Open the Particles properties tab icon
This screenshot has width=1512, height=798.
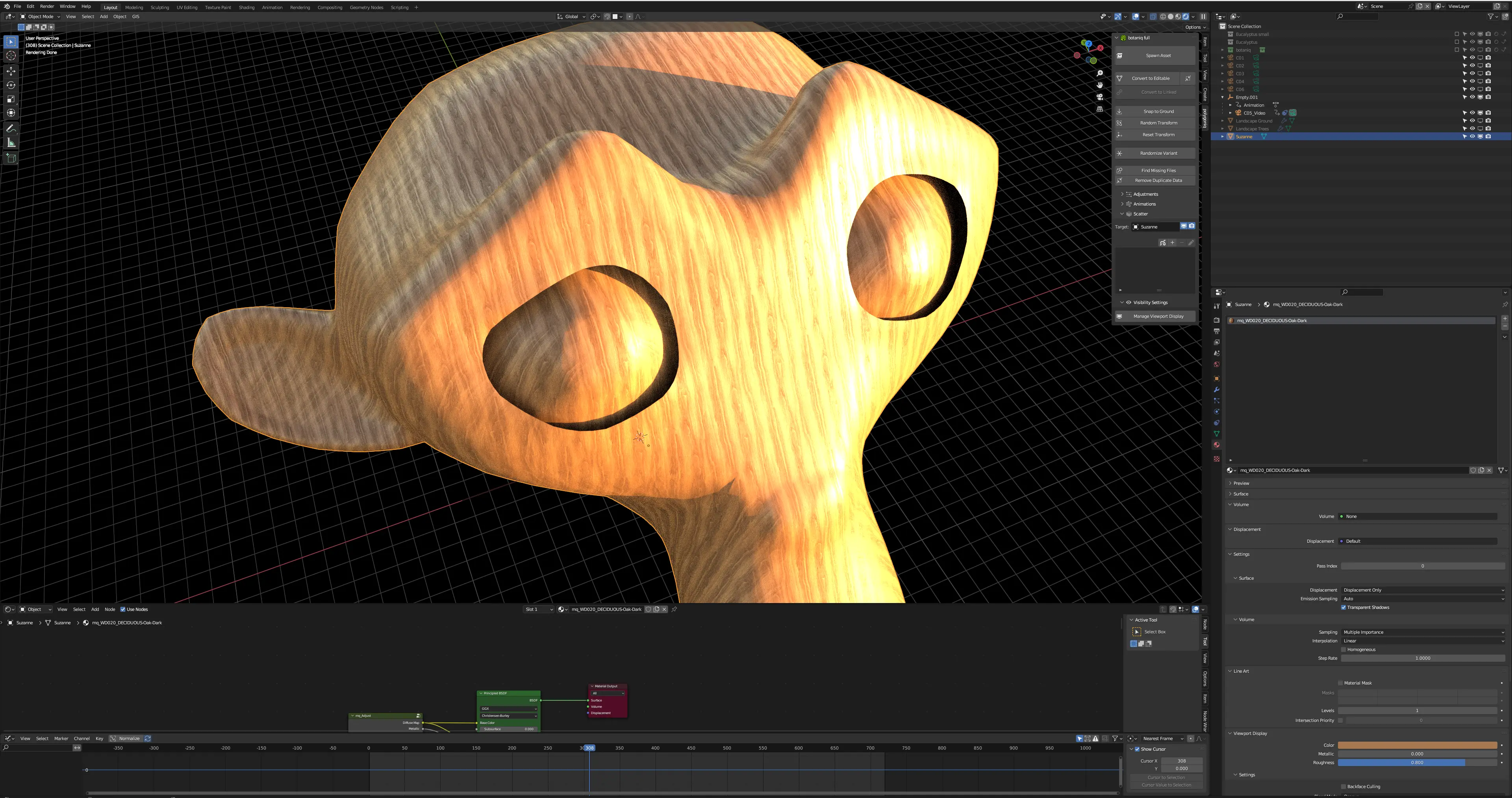(x=1216, y=401)
